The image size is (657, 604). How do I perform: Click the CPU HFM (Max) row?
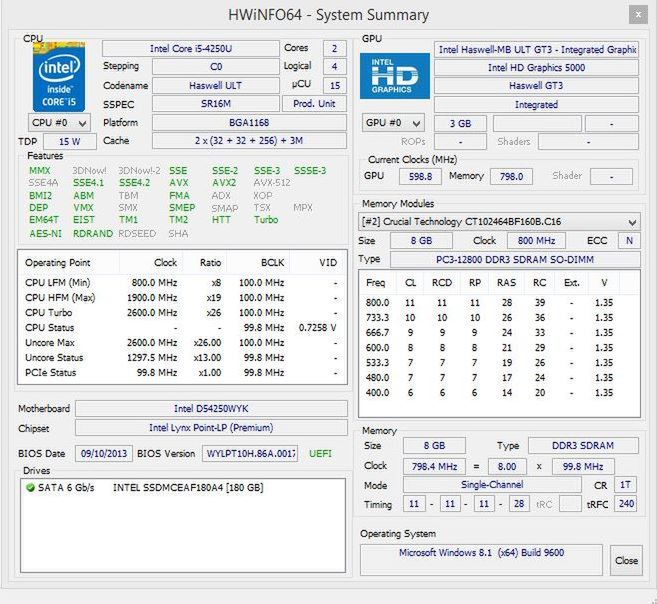[x=182, y=298]
